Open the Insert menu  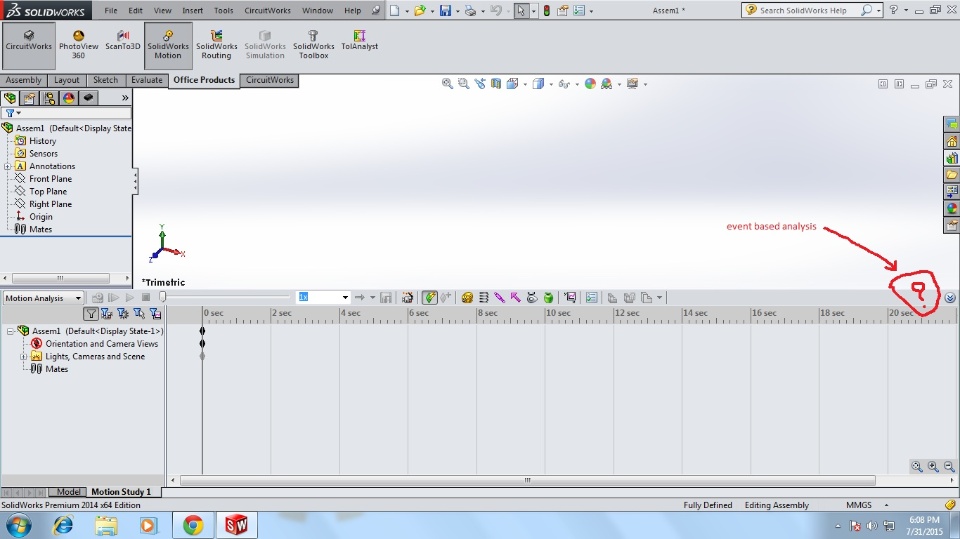(192, 10)
